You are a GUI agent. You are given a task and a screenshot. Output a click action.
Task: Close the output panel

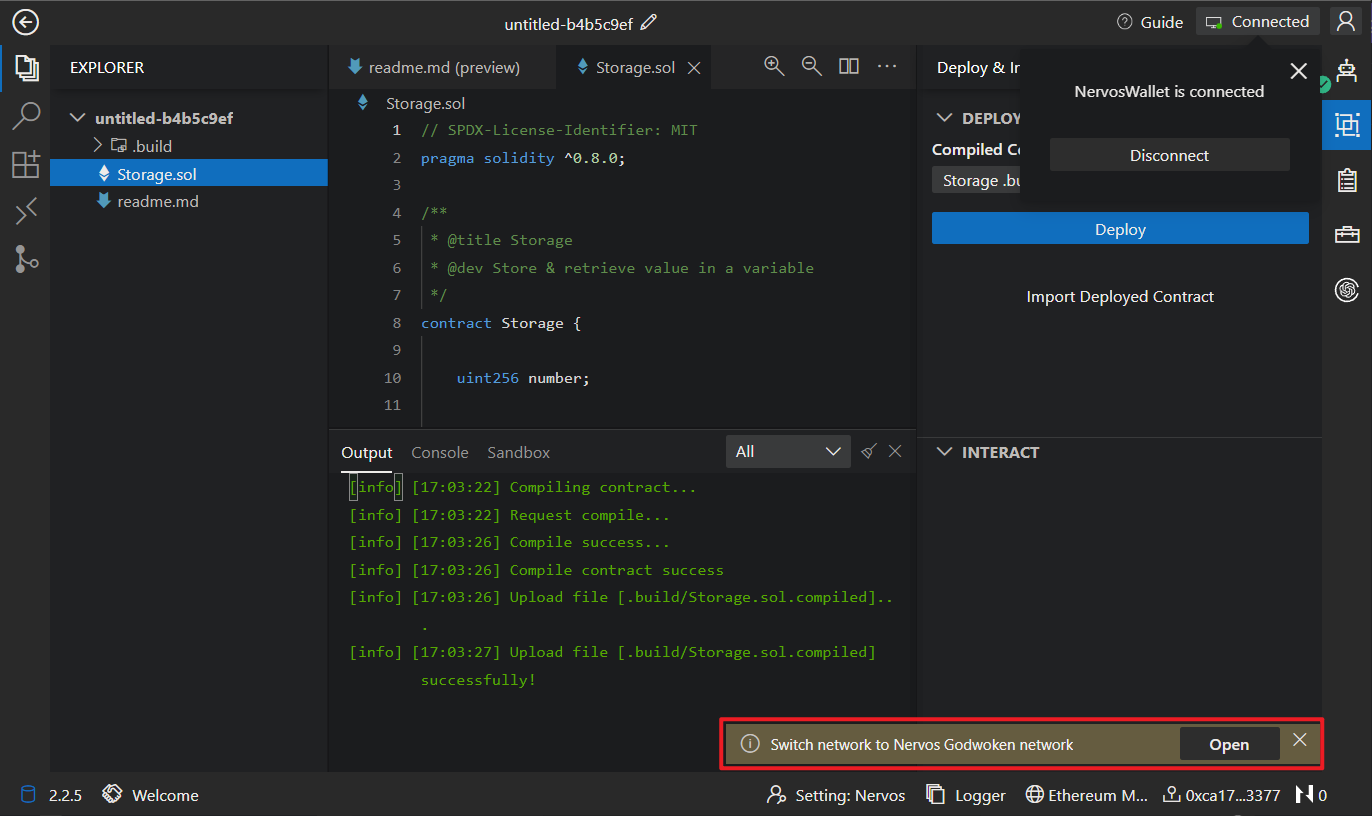[895, 451]
